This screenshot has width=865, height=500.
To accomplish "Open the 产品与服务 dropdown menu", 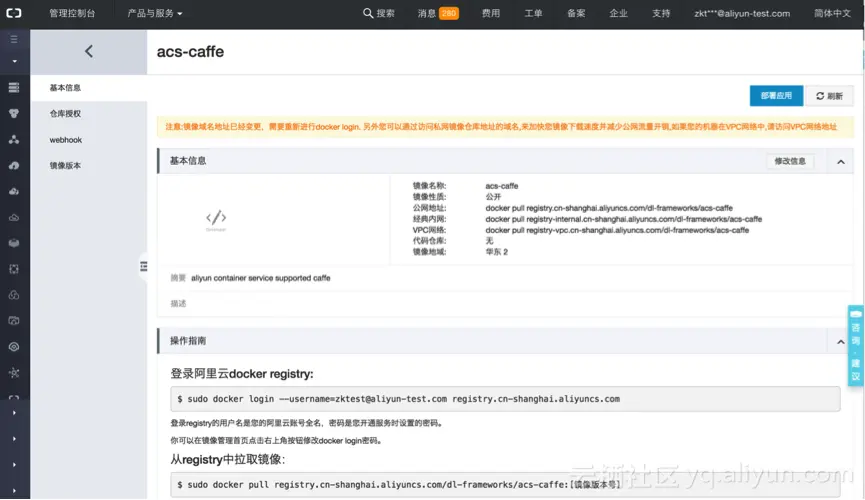I will [x=154, y=13].
